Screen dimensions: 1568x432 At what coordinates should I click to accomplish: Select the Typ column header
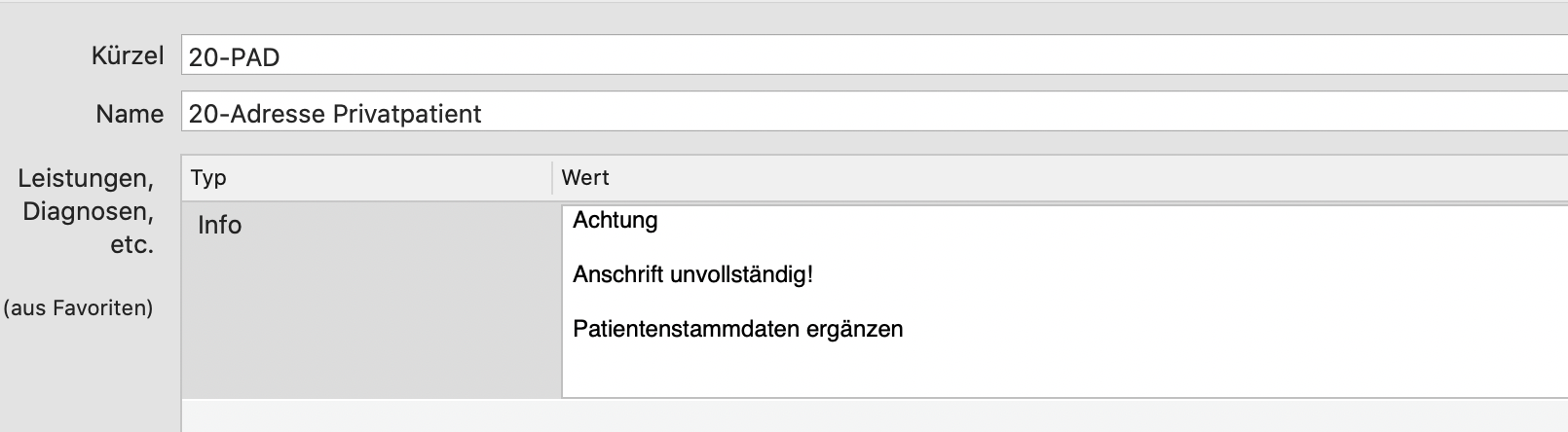[366, 178]
